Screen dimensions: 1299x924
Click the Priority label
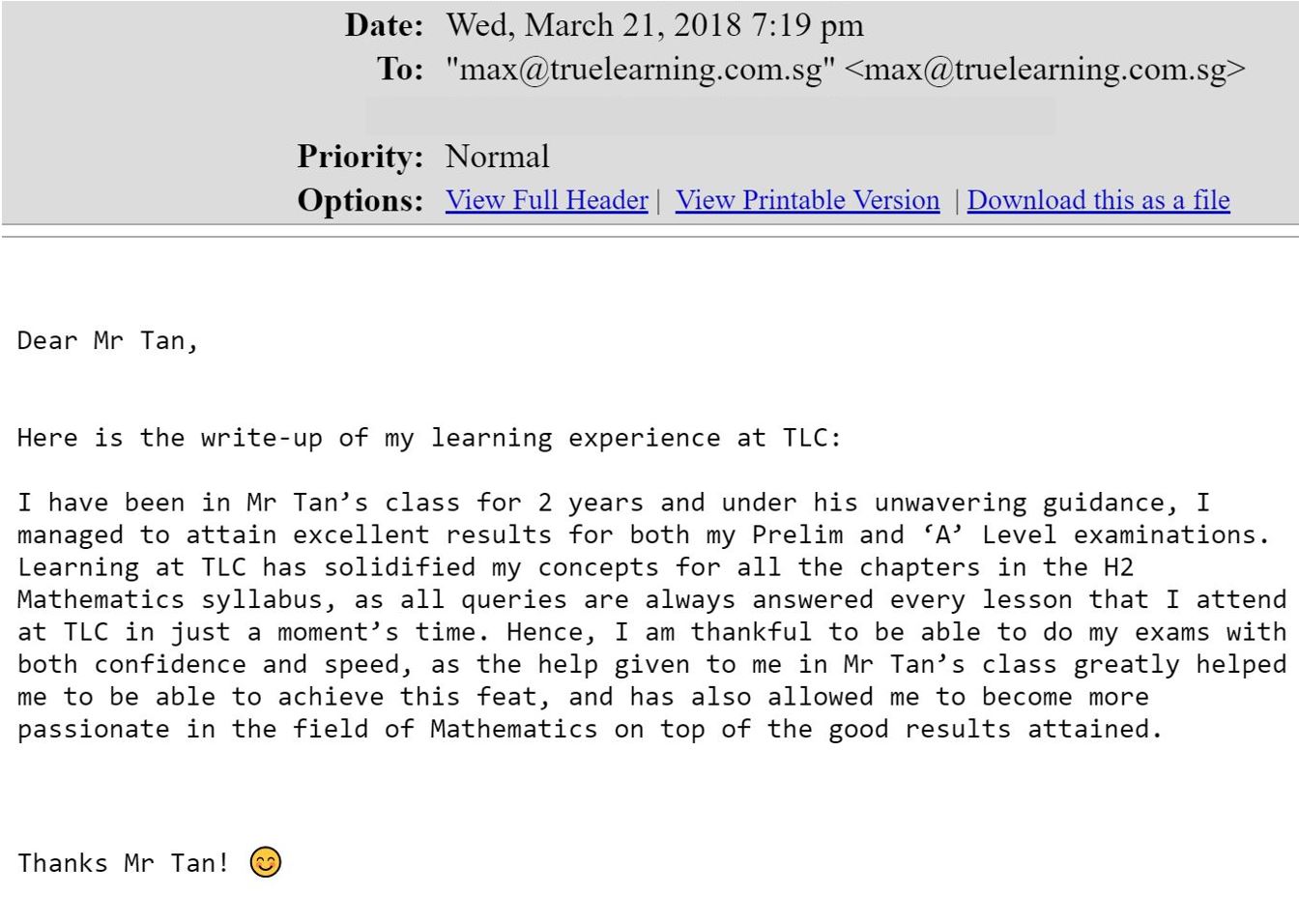[361, 157]
